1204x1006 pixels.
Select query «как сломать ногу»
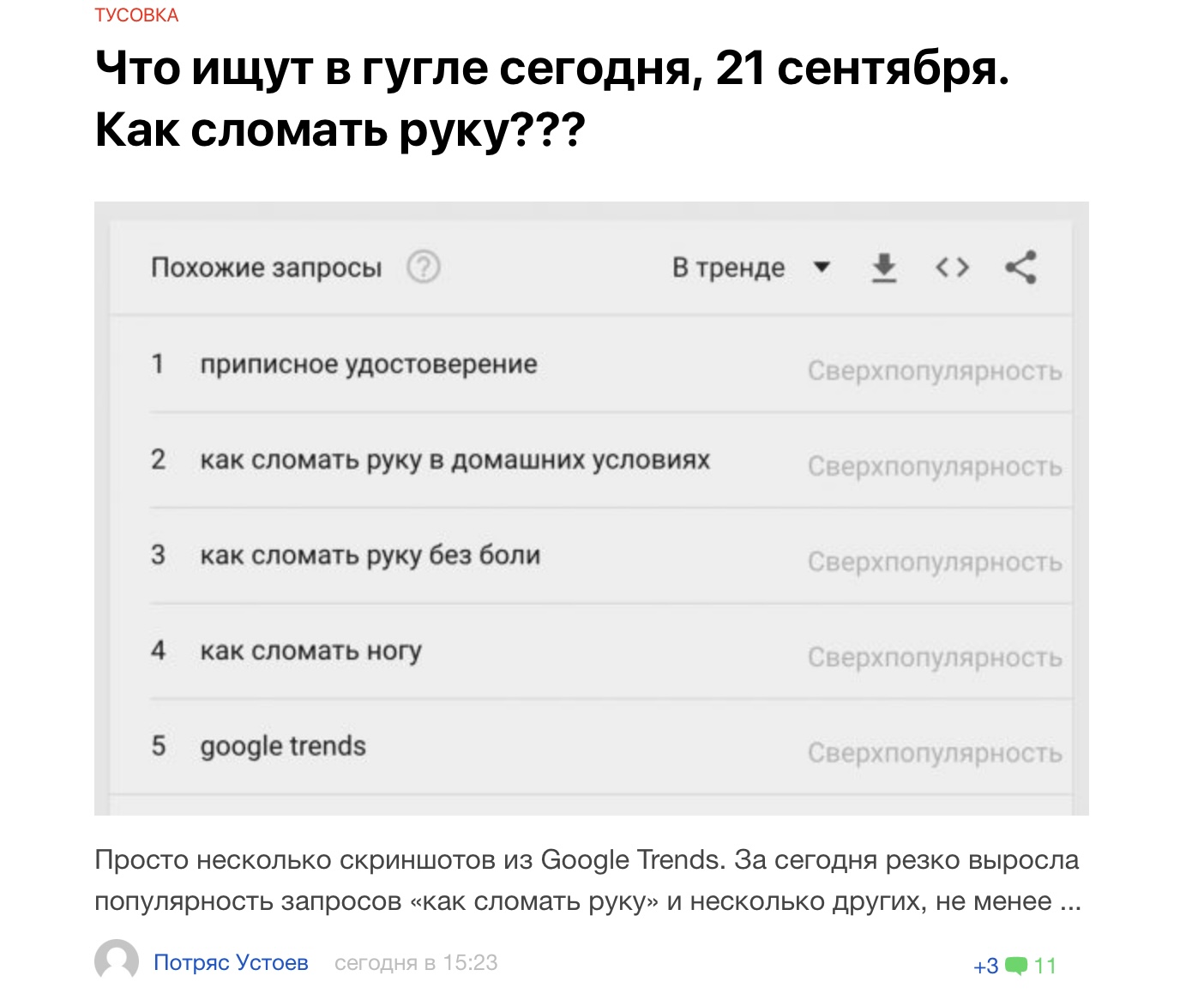(x=310, y=651)
